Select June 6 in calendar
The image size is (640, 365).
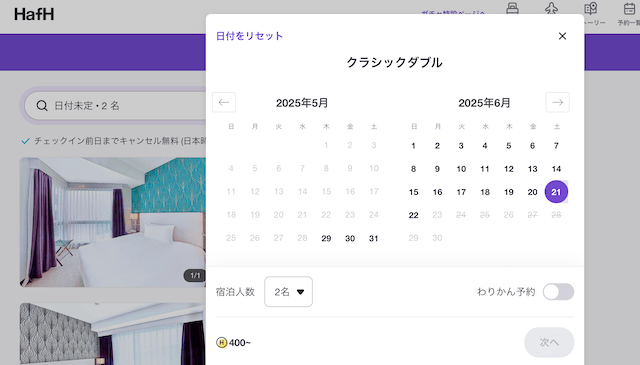click(x=532, y=146)
